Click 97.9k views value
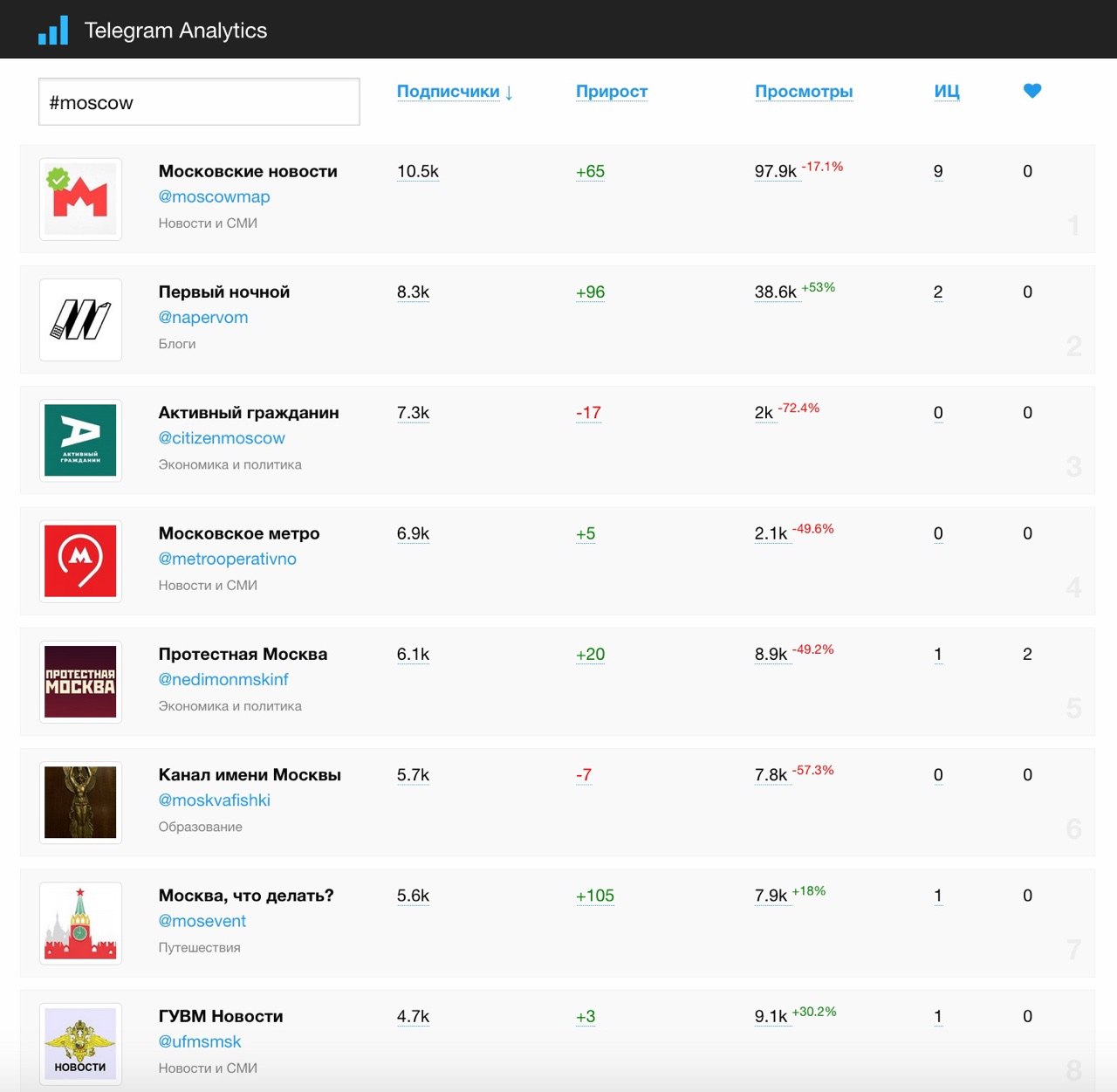The height and width of the screenshot is (1092, 1117). coord(776,172)
